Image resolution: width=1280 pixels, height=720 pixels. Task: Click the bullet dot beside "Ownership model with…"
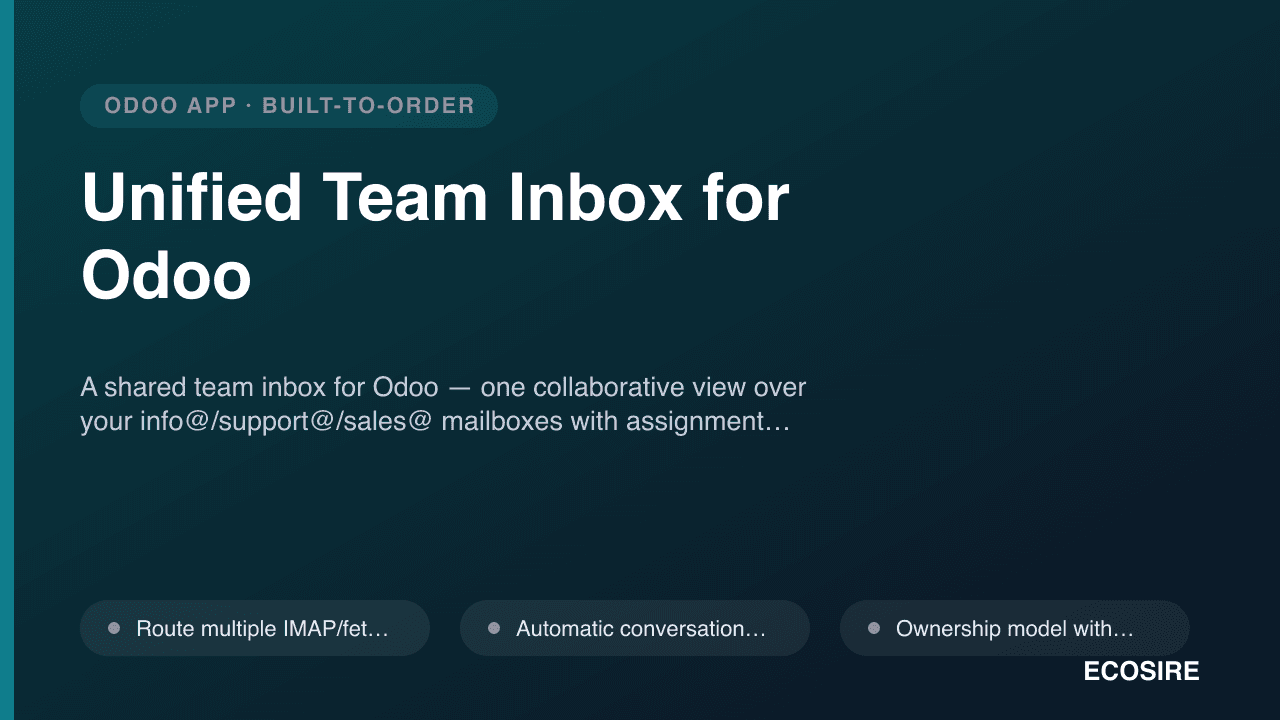[874, 628]
